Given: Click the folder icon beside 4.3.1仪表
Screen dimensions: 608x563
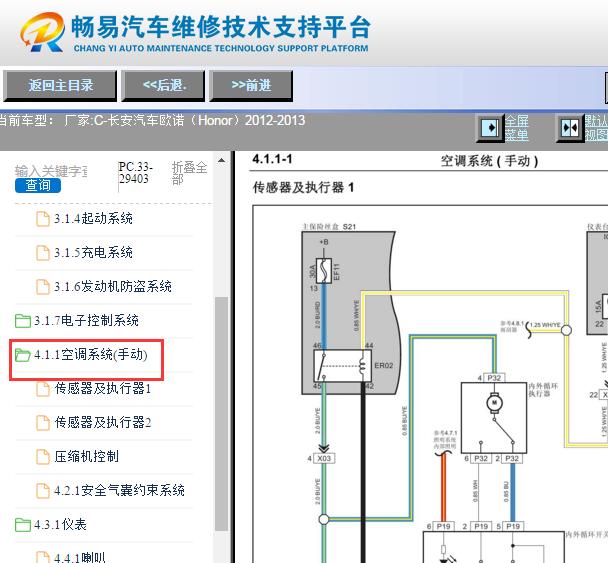Looking at the screenshot, I should [23, 525].
